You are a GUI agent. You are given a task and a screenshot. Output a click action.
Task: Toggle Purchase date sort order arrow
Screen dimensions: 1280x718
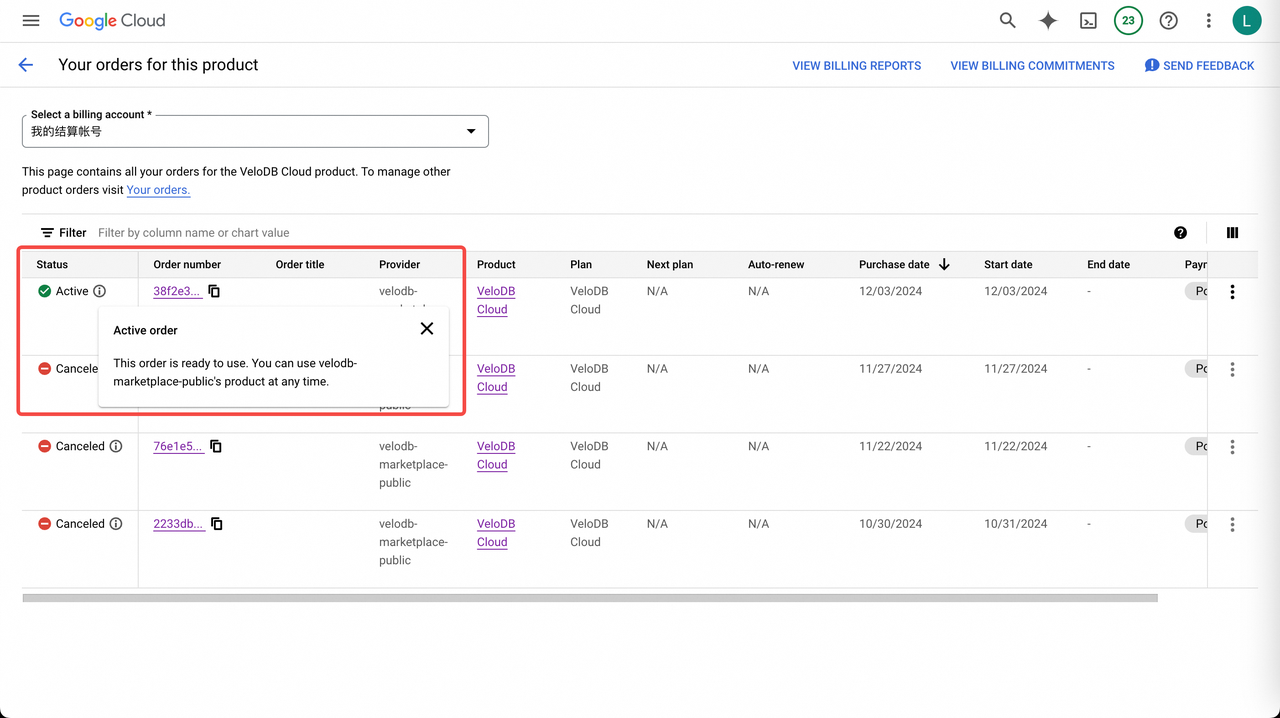coord(943,264)
